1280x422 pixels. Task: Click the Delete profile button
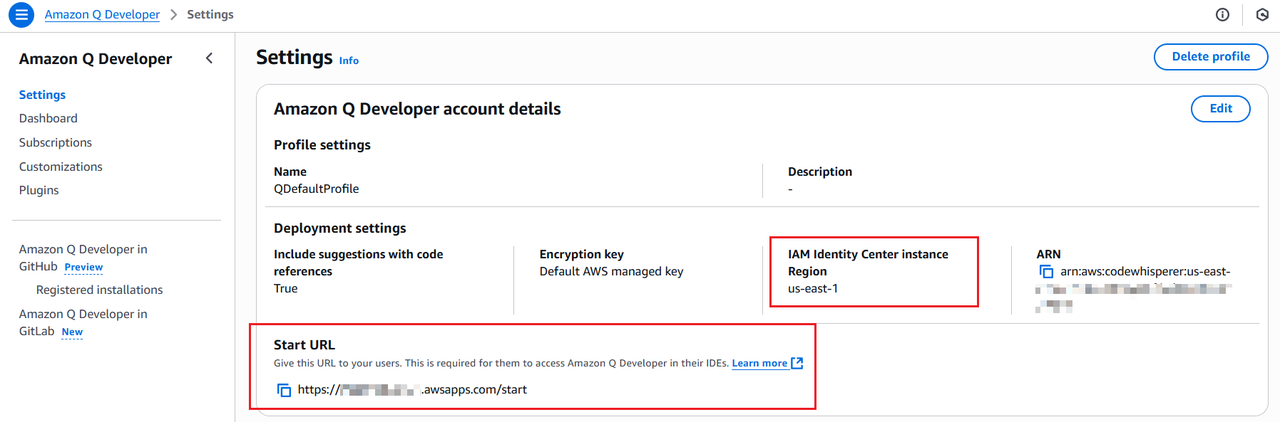click(1210, 57)
